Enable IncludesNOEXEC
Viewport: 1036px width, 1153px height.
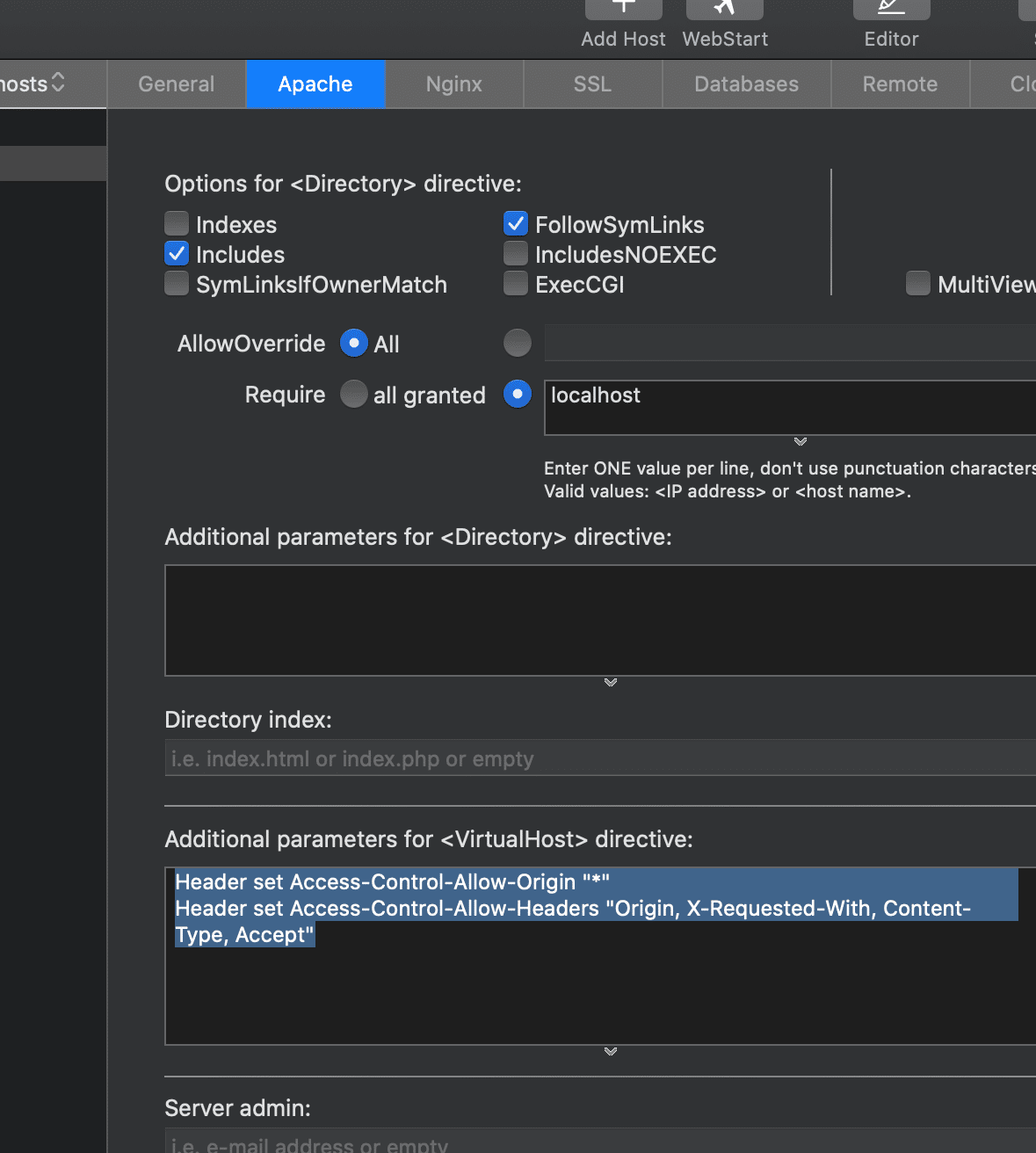pos(516,253)
